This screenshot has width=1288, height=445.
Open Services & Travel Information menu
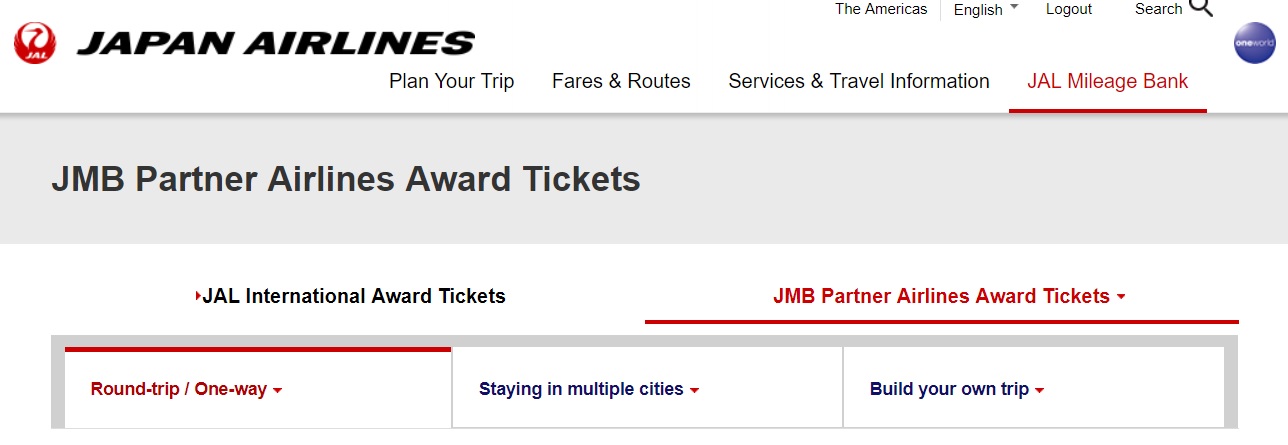(x=858, y=81)
